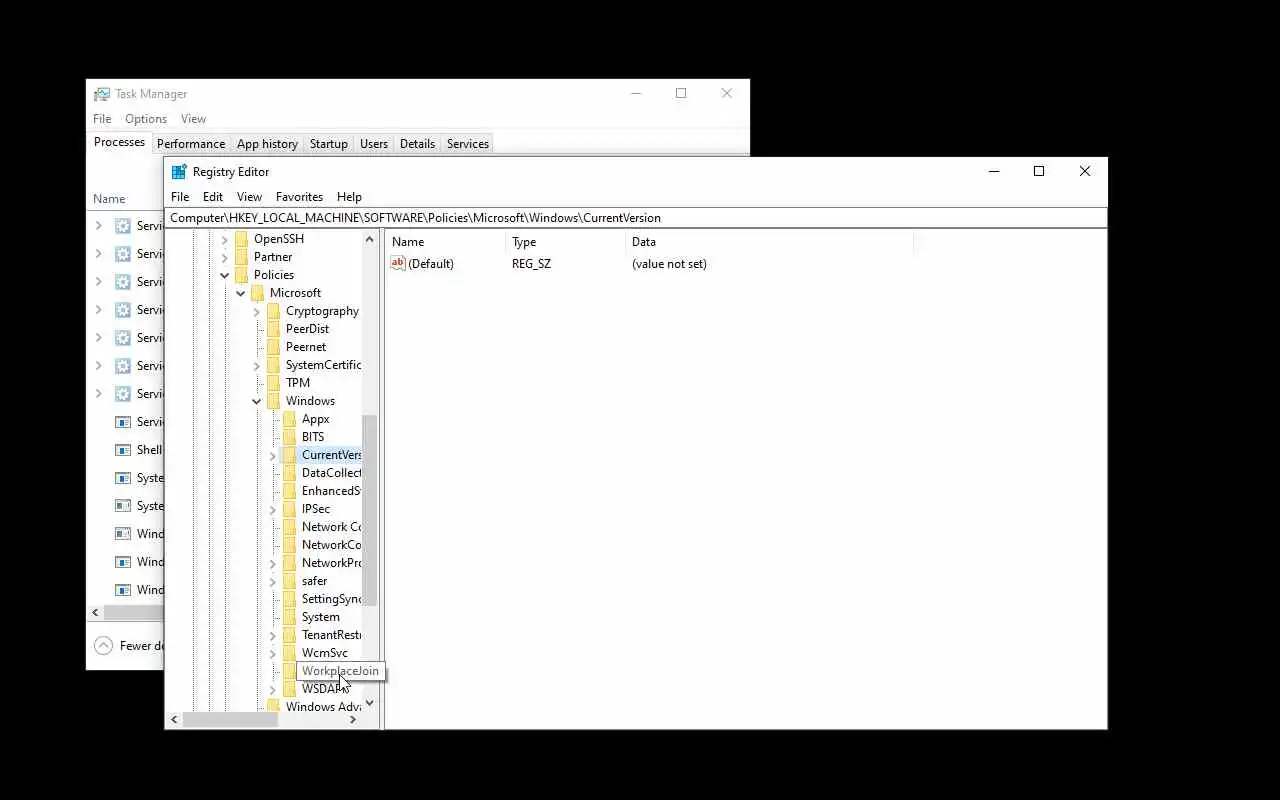Click the tree horizontal scrollbar right arrow
This screenshot has width=1280, height=800.
pyautogui.click(x=352, y=720)
